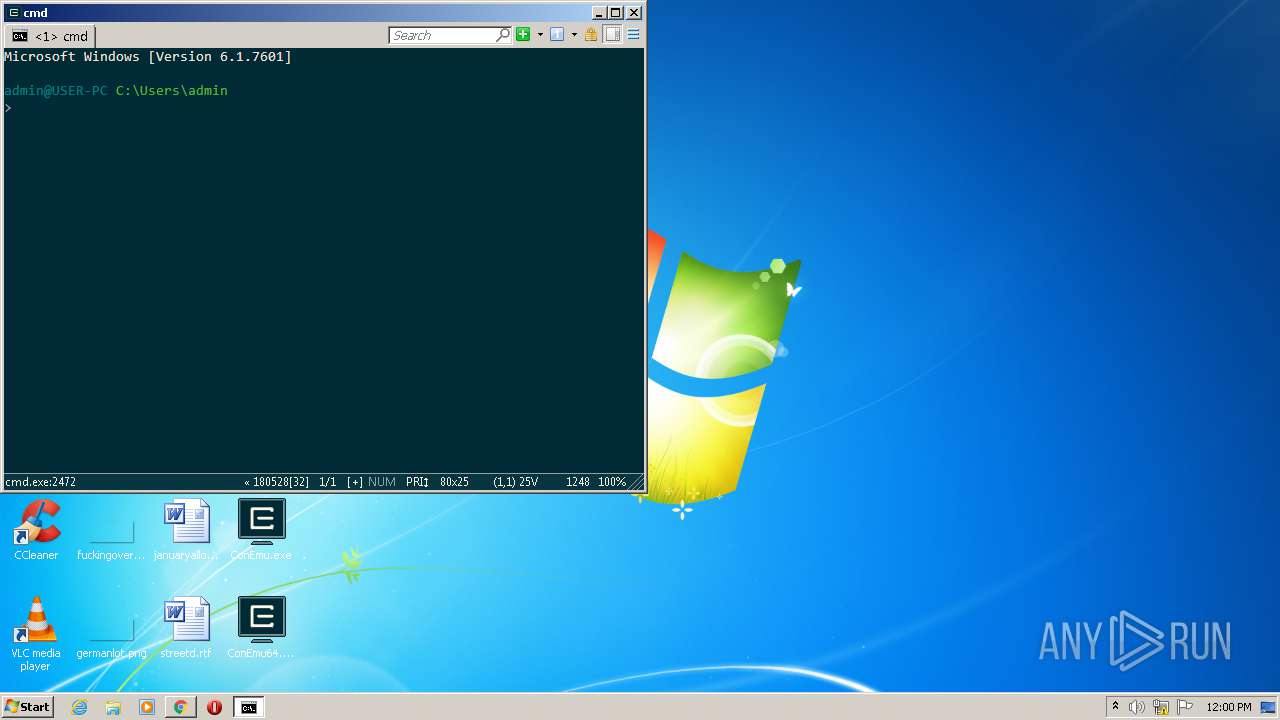Open the network status tray icon
The height and width of the screenshot is (720, 1280).
click(x=1161, y=707)
